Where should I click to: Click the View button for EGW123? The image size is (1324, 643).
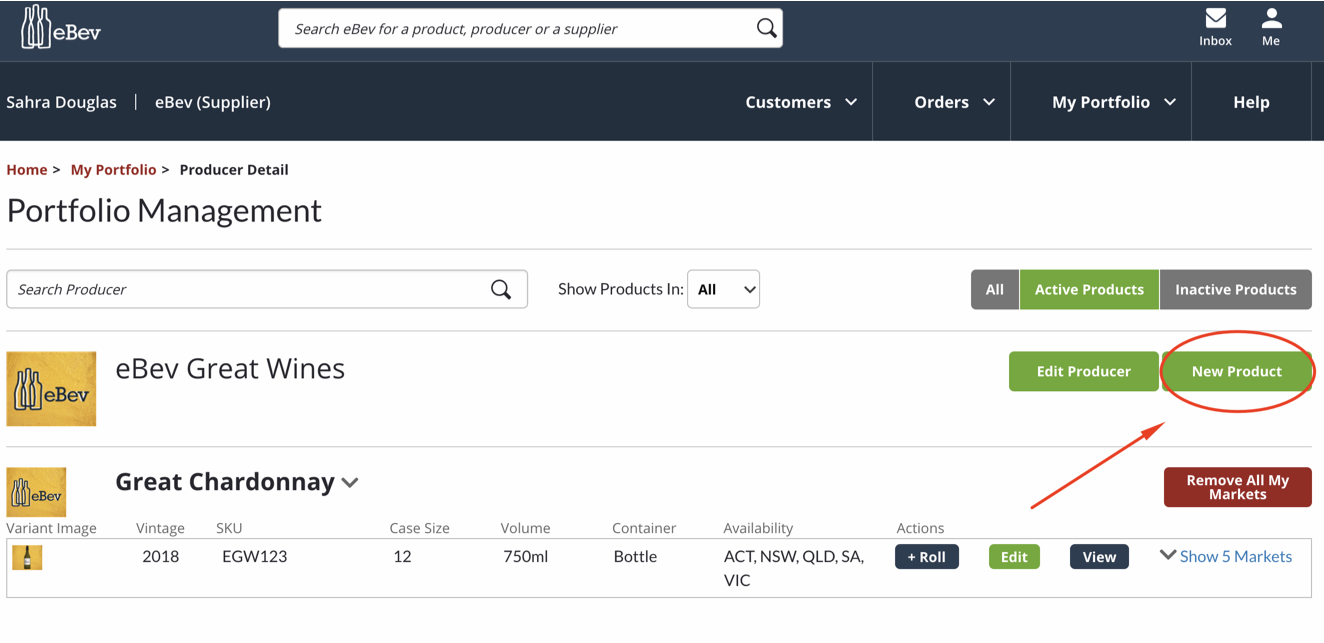point(1099,557)
